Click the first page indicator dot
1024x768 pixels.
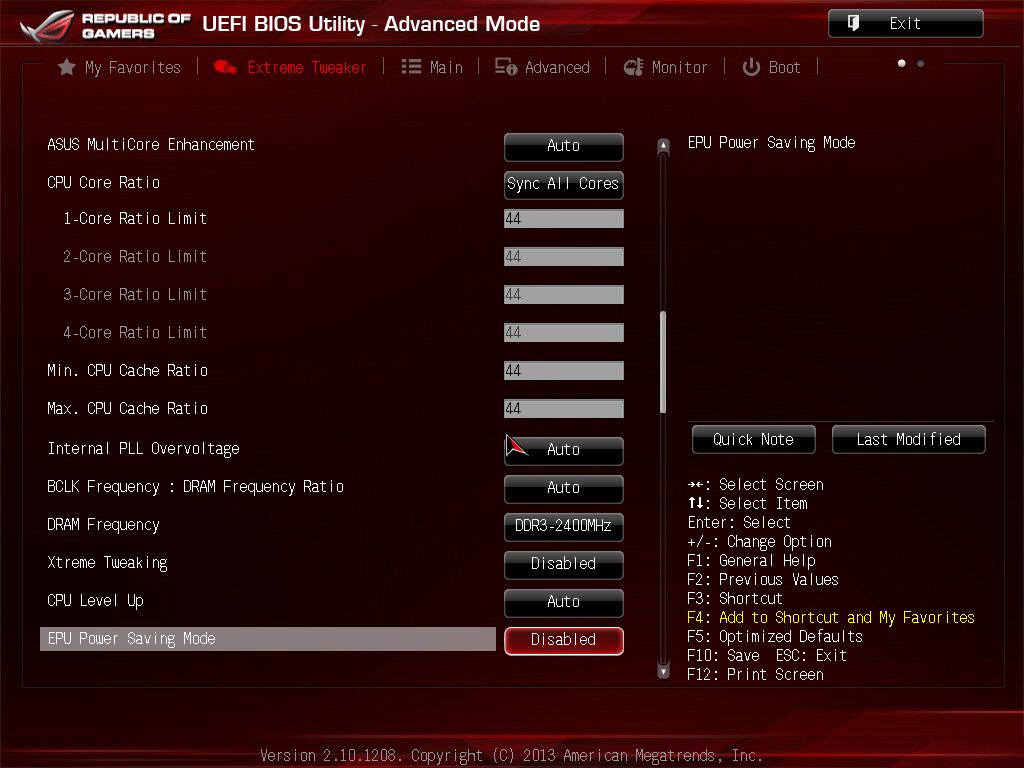(x=901, y=63)
